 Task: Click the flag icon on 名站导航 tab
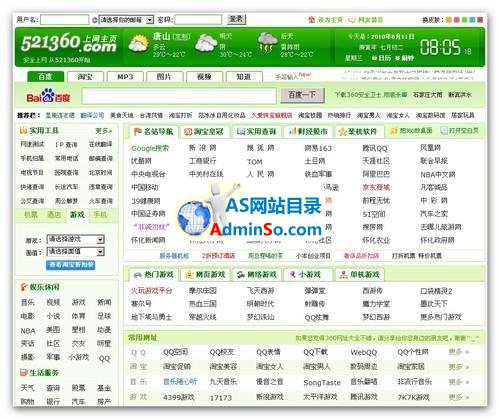tap(138, 131)
